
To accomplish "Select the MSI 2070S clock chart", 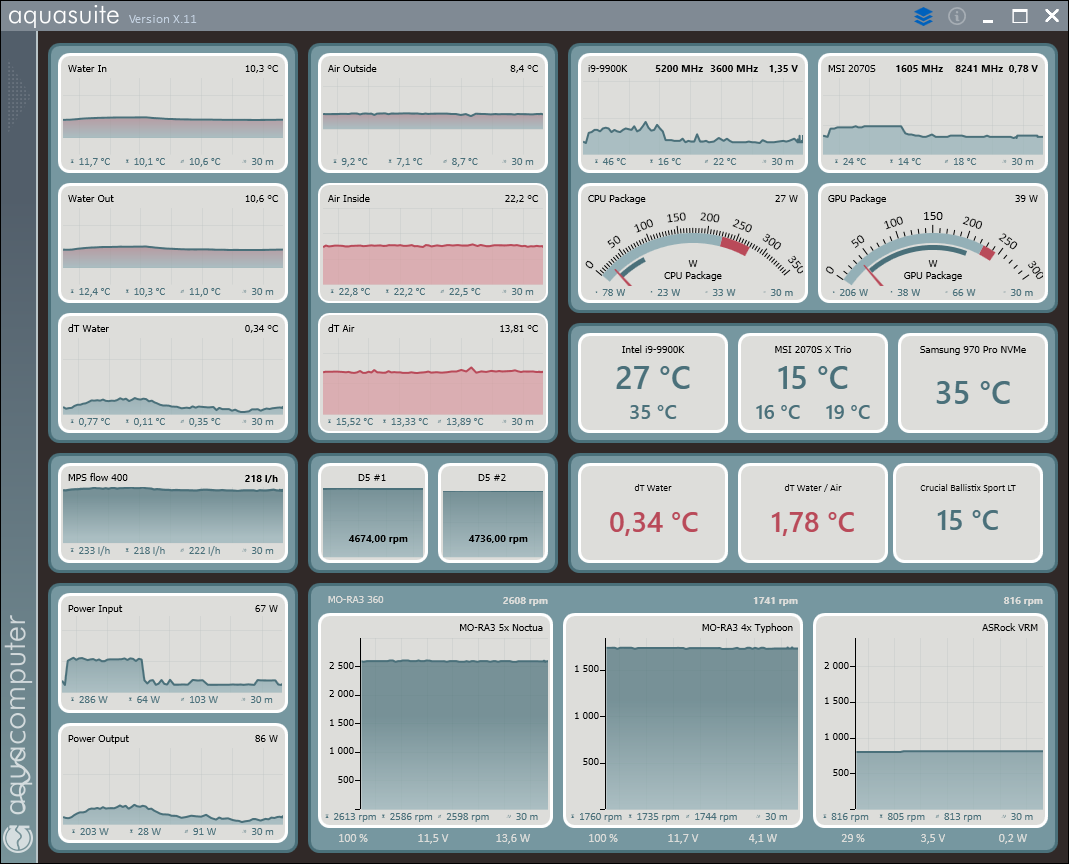I will click(933, 113).
